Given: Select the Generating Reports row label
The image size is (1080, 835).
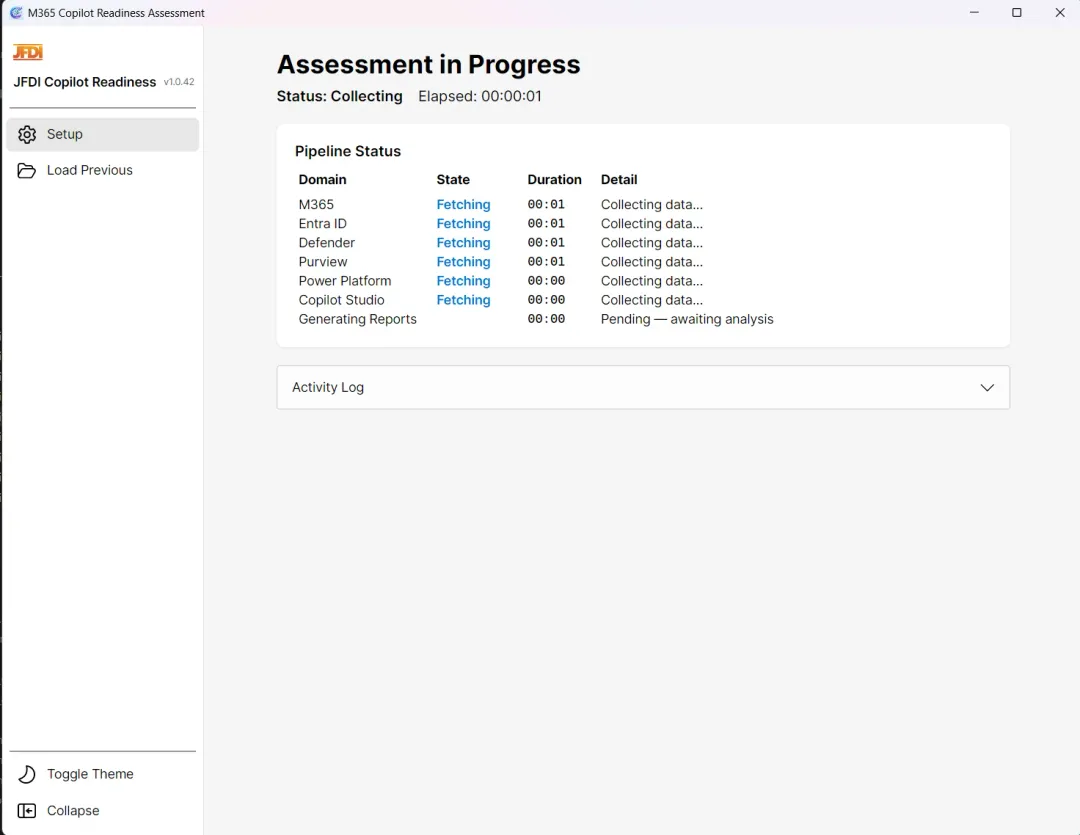Looking at the screenshot, I should click(x=357, y=319).
